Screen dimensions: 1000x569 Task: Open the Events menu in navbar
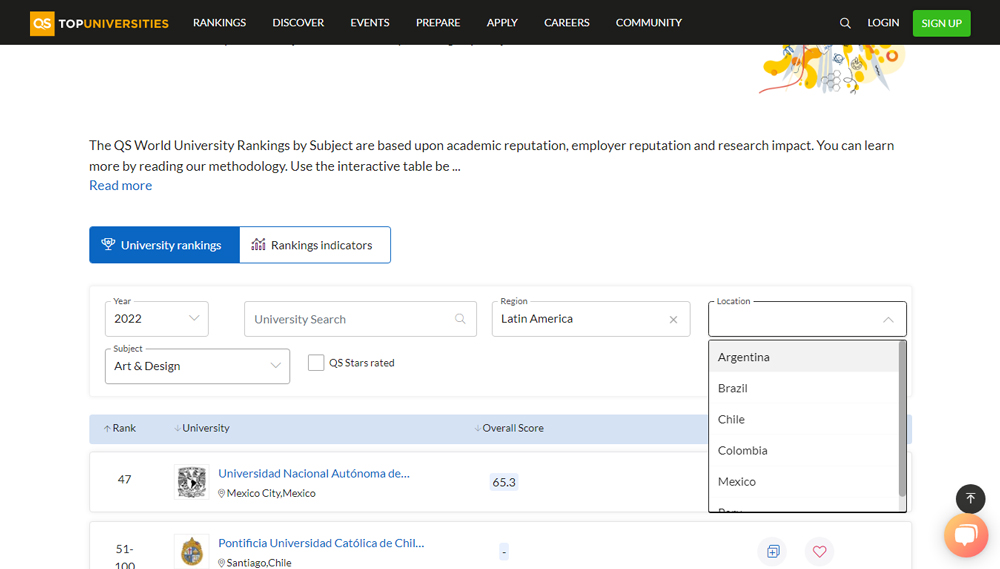point(370,22)
